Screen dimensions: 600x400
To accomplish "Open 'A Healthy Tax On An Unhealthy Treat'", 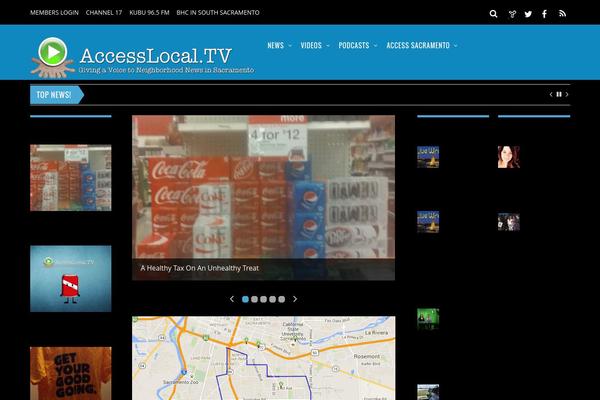I will [199, 268].
